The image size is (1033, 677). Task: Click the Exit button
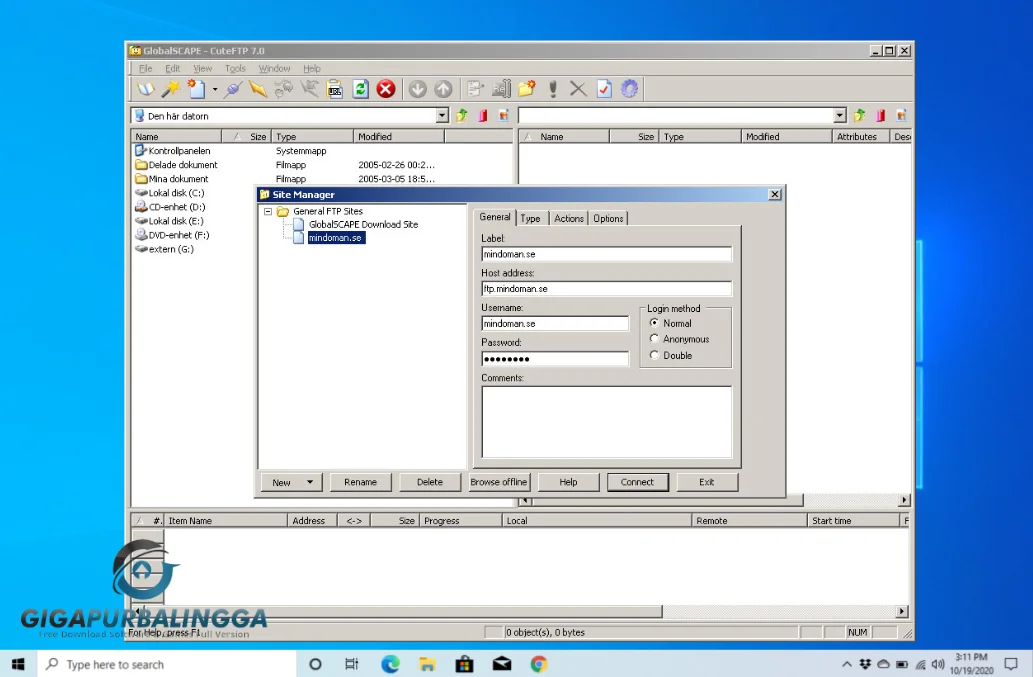pos(706,482)
